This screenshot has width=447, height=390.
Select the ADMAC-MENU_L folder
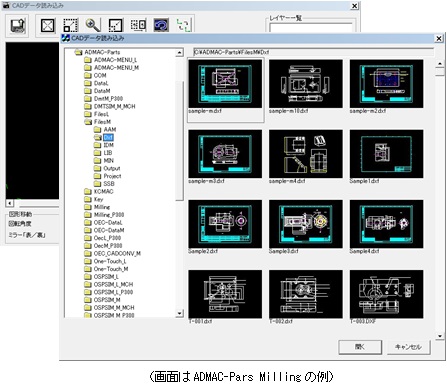[115, 60]
